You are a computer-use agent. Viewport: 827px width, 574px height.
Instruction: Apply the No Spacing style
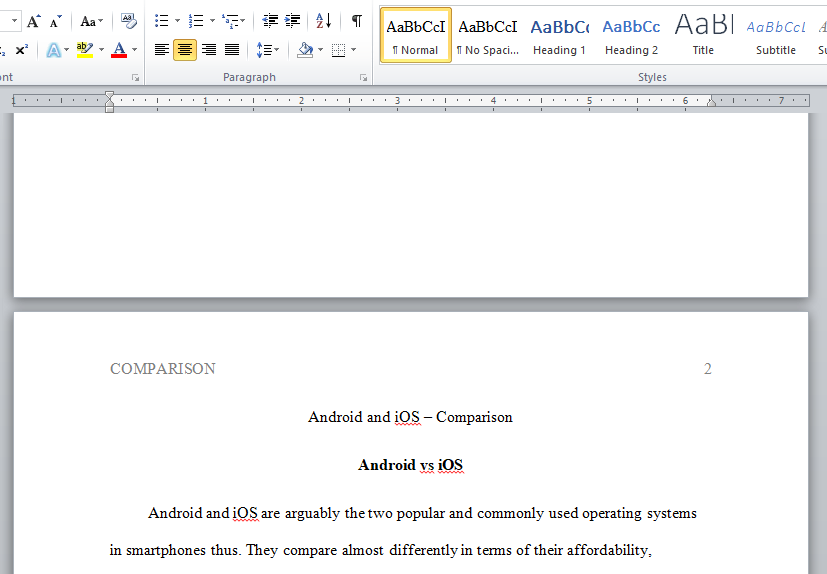click(x=488, y=35)
